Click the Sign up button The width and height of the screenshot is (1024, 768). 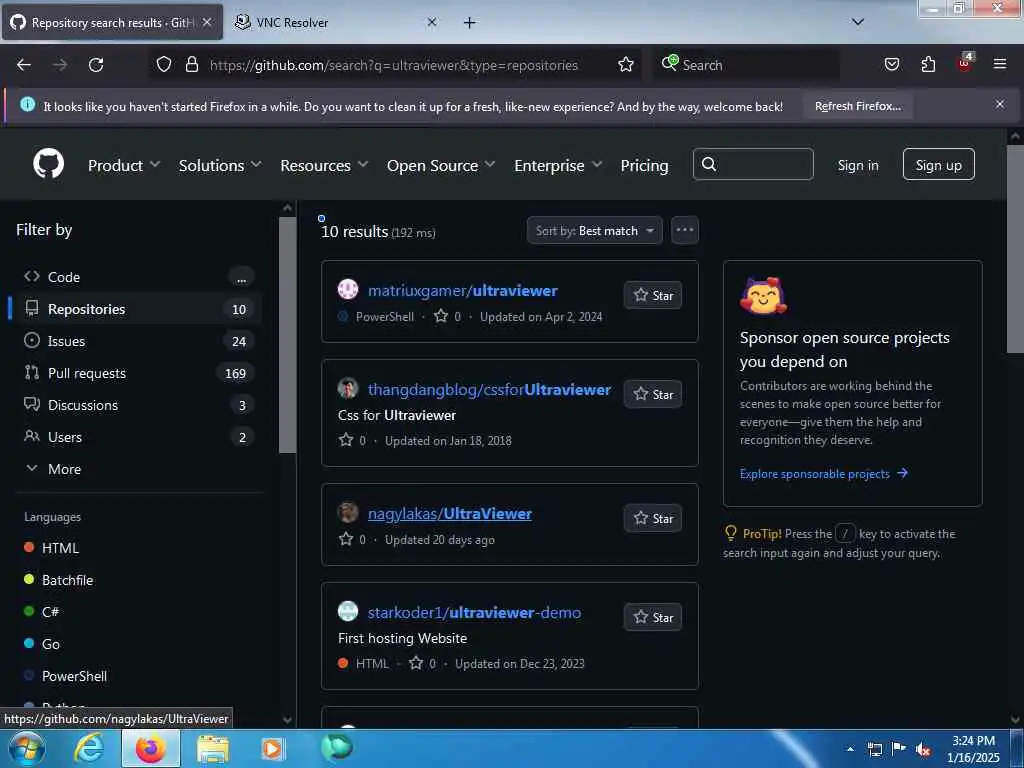tap(938, 164)
